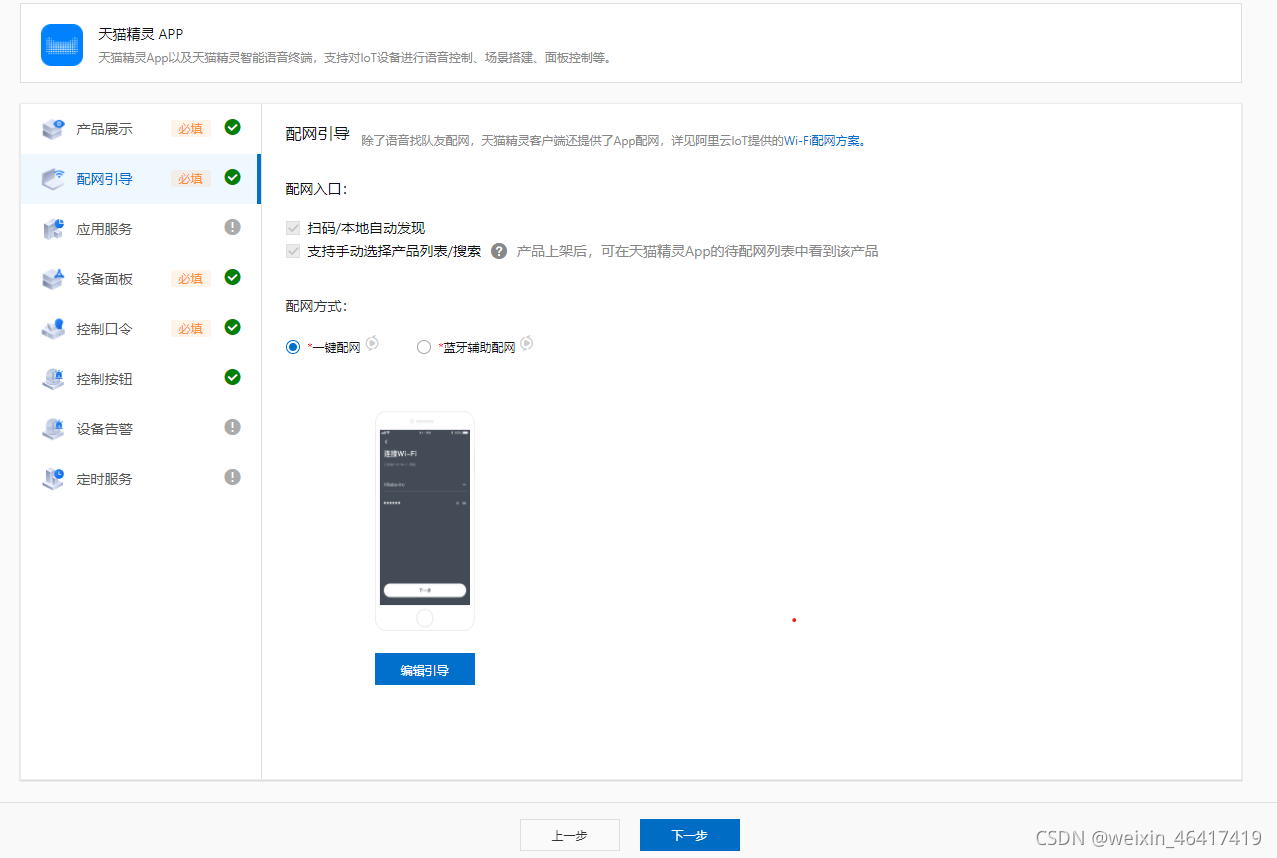Click the 上一步 button
This screenshot has width=1277, height=858.
click(x=570, y=835)
